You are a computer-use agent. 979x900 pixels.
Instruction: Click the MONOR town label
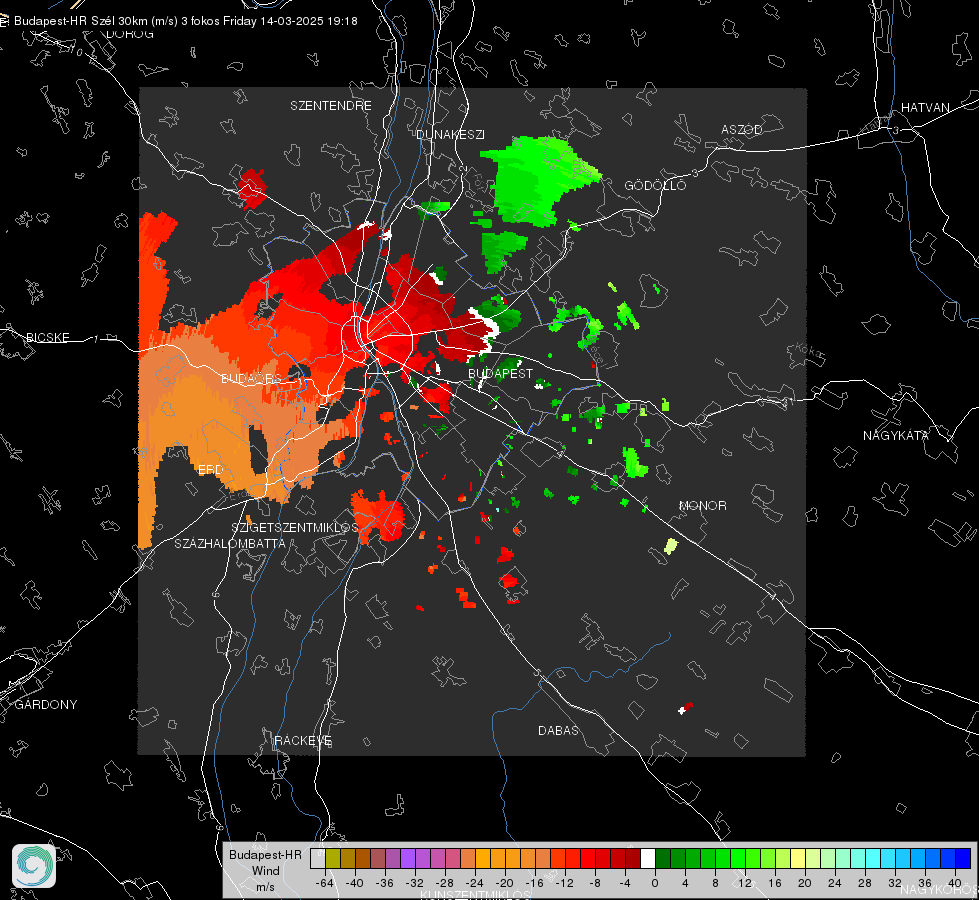702,506
